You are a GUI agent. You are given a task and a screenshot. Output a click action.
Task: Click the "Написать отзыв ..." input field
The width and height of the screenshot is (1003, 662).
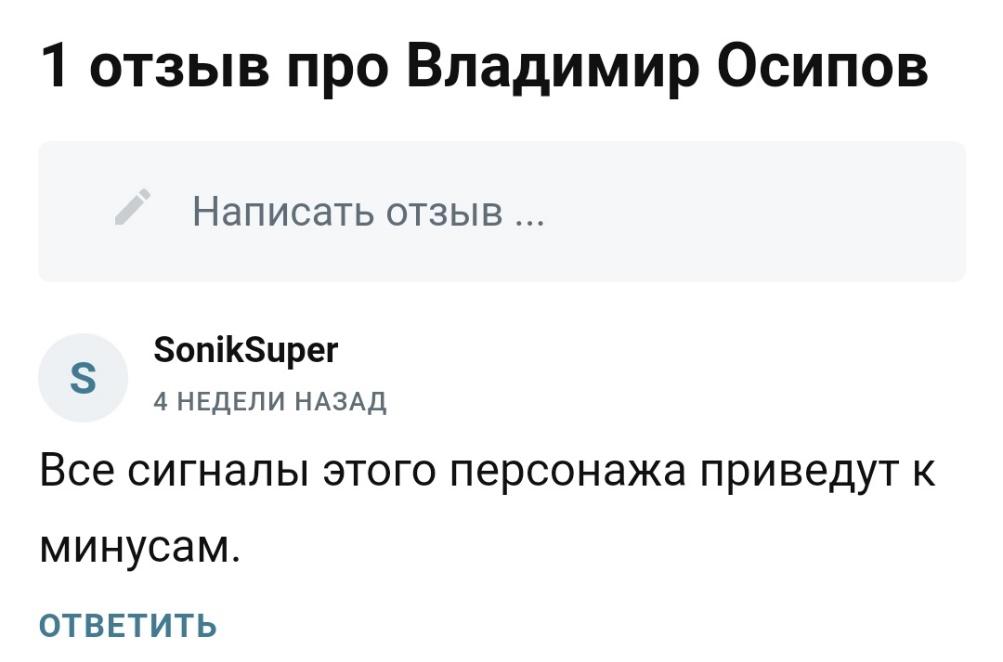point(501,211)
